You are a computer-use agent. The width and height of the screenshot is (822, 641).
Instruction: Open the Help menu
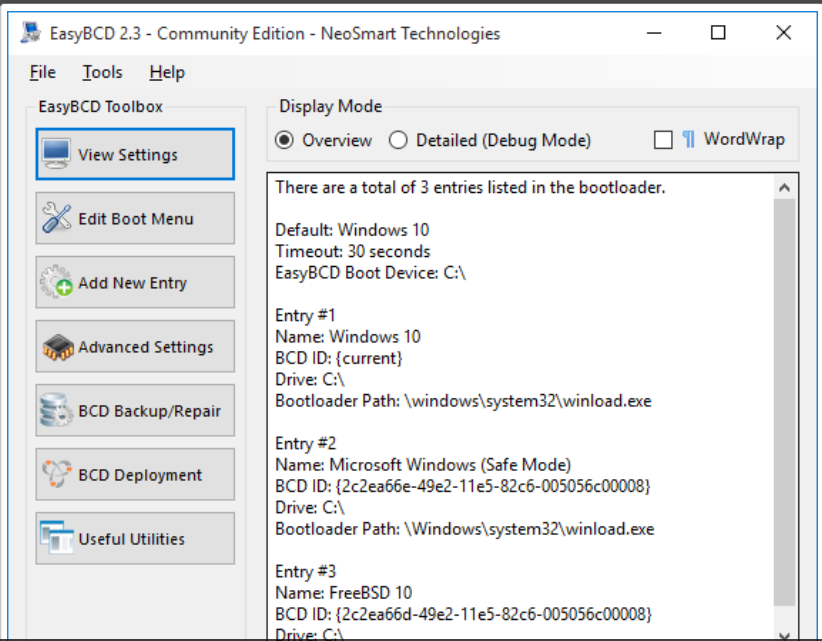[x=167, y=72]
